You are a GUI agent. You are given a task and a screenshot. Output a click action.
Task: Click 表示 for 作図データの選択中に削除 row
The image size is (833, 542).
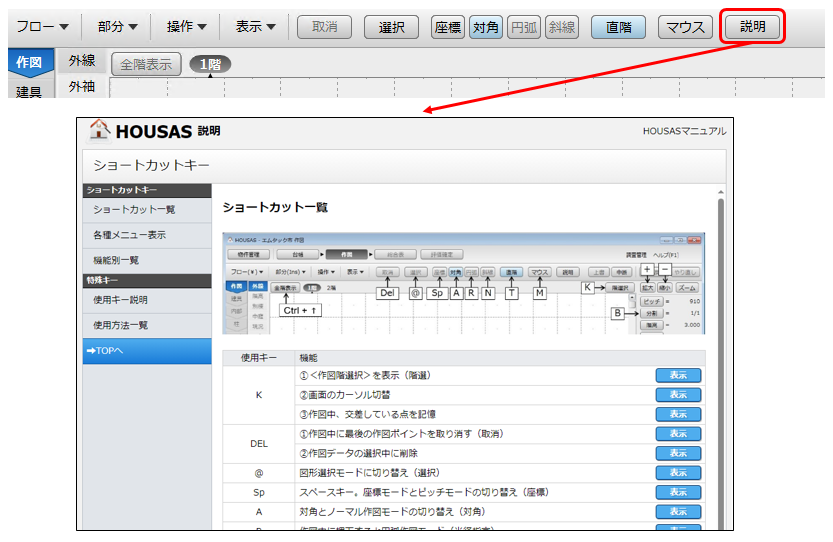click(x=678, y=453)
